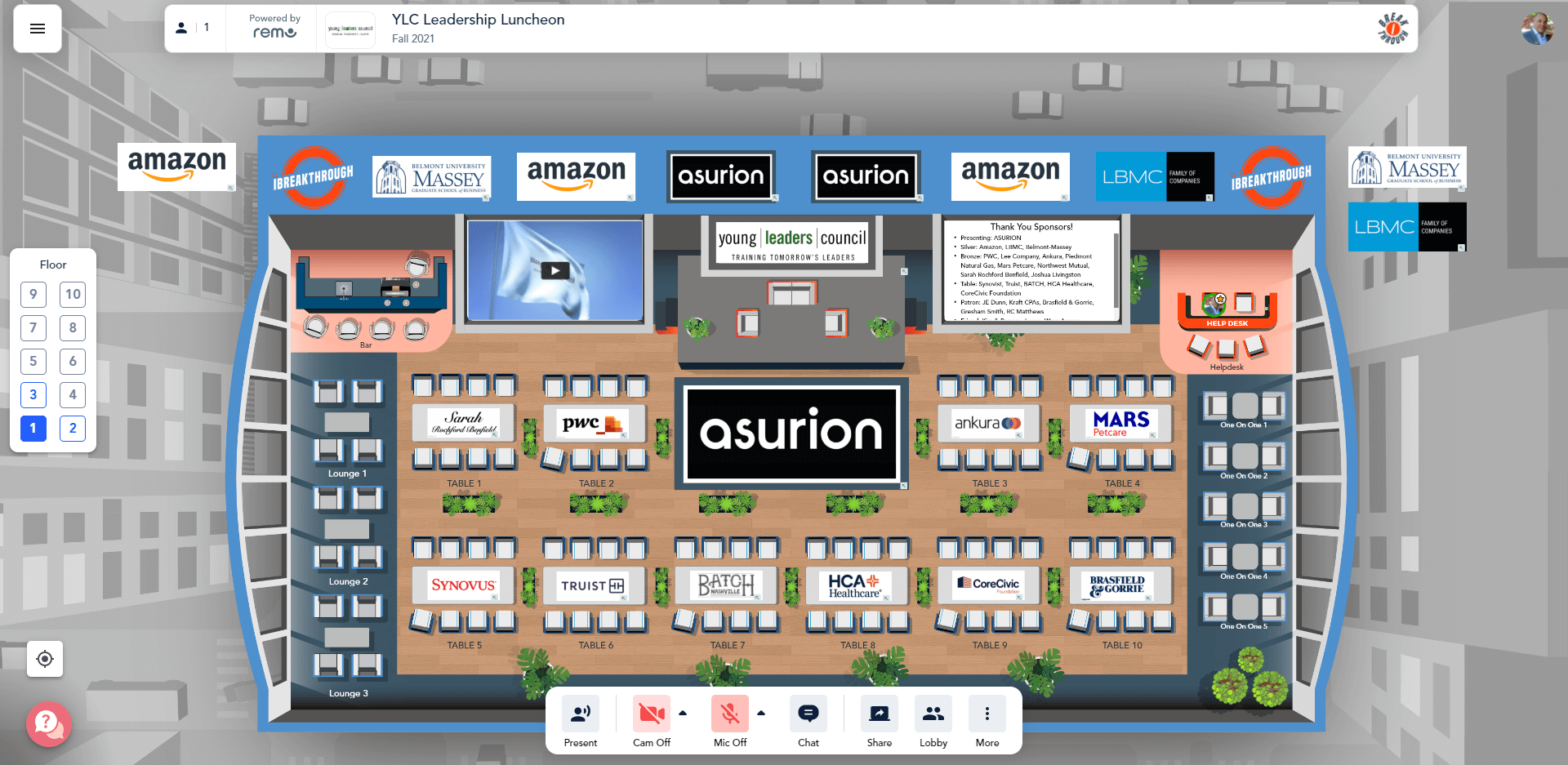Join One On One 3 seat

pos(1244,506)
